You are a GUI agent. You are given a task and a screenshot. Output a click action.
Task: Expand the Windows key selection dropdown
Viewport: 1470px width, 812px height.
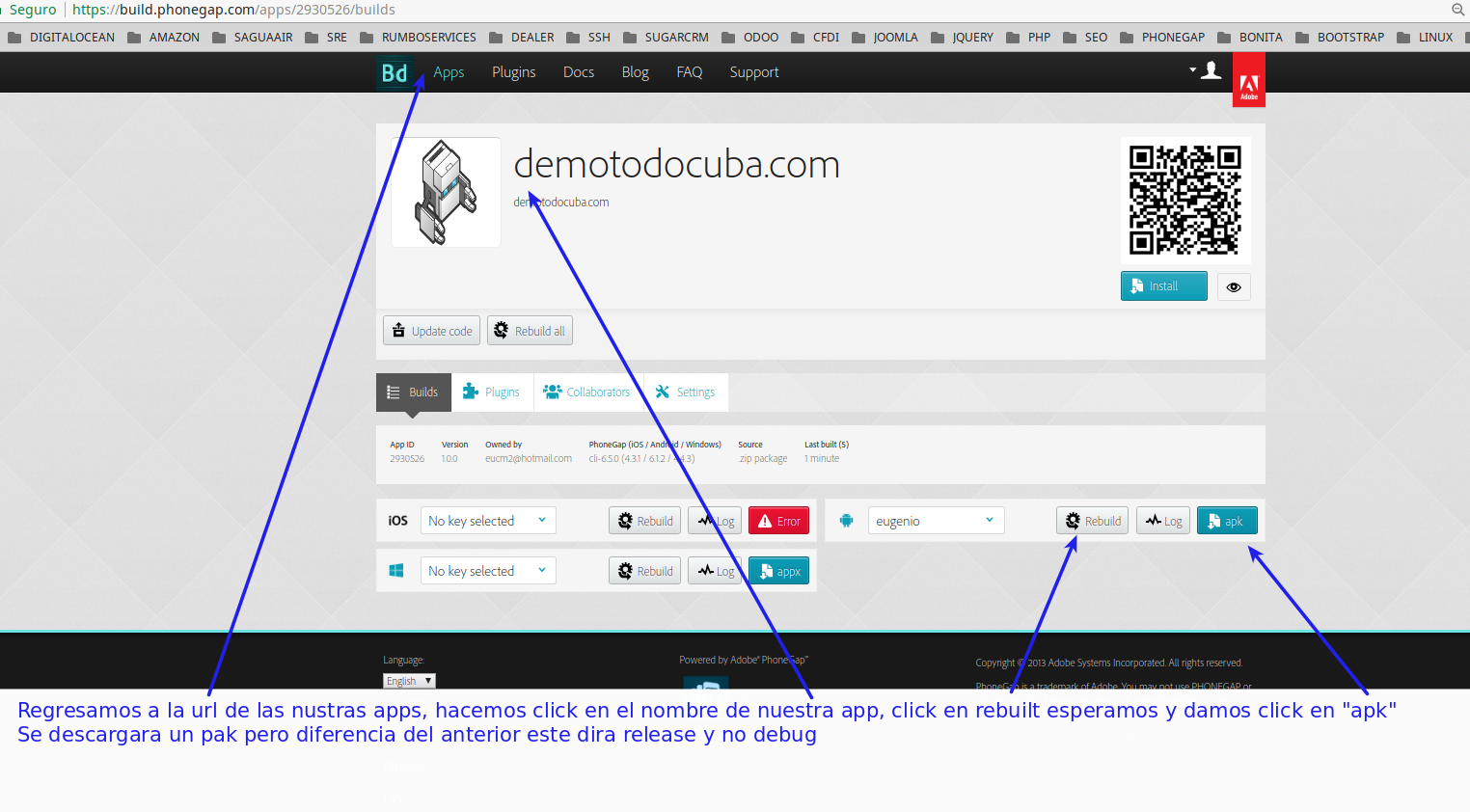[x=488, y=571]
